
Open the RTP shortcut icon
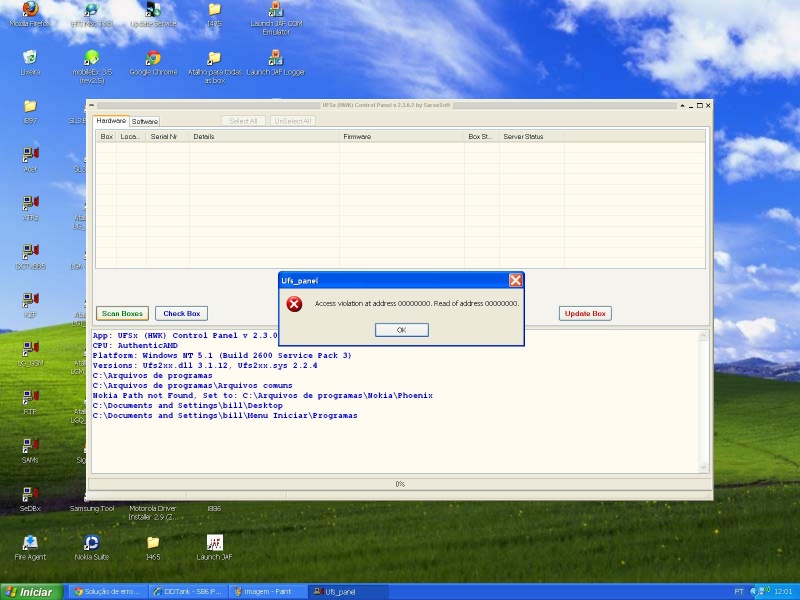coord(30,402)
